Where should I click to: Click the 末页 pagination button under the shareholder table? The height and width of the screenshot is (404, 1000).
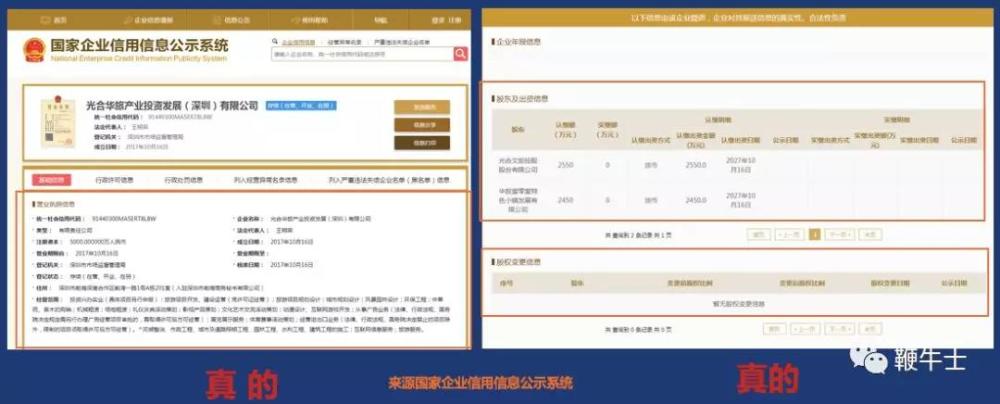[870, 235]
